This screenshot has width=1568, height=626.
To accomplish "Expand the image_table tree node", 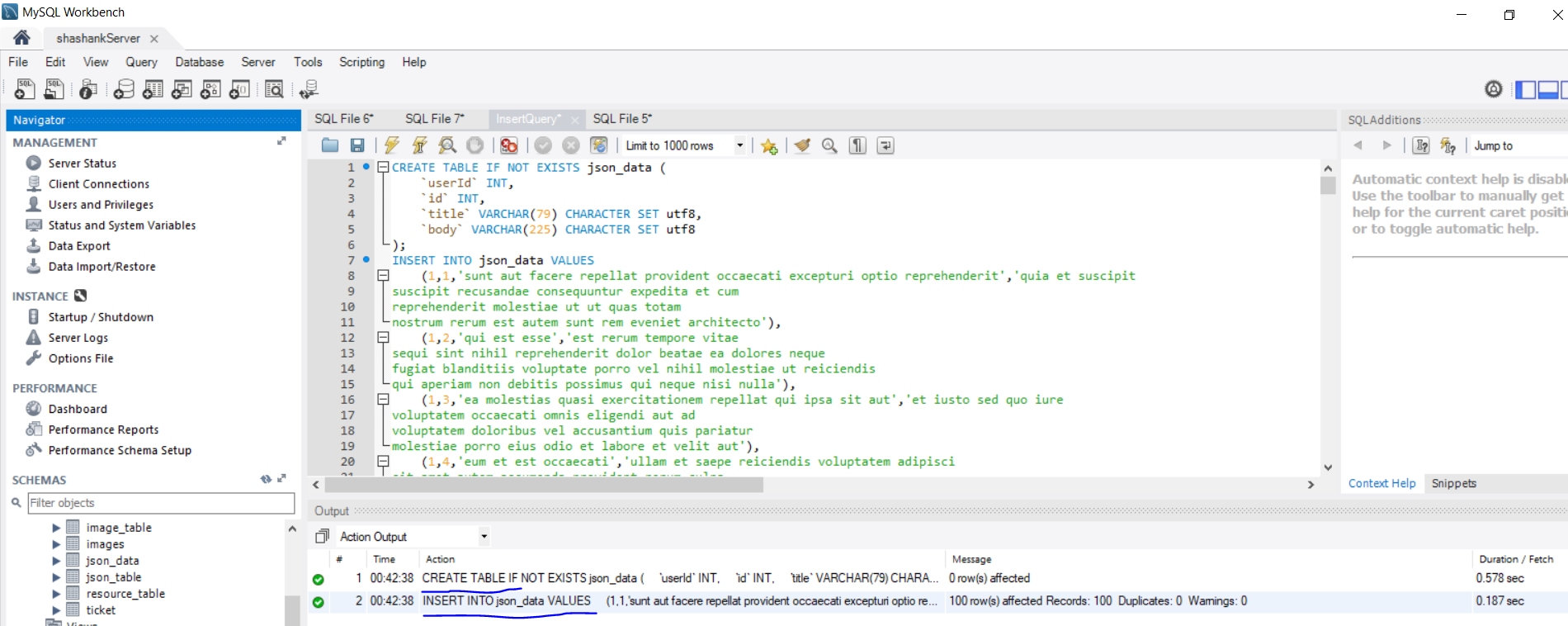I will [x=56, y=528].
